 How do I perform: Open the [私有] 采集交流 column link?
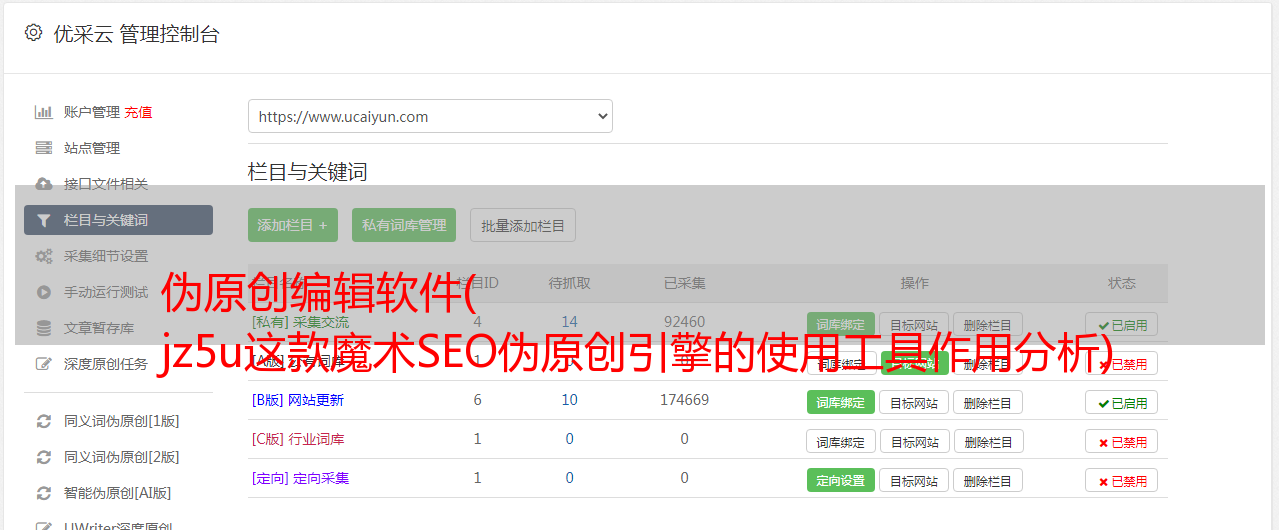click(x=301, y=322)
